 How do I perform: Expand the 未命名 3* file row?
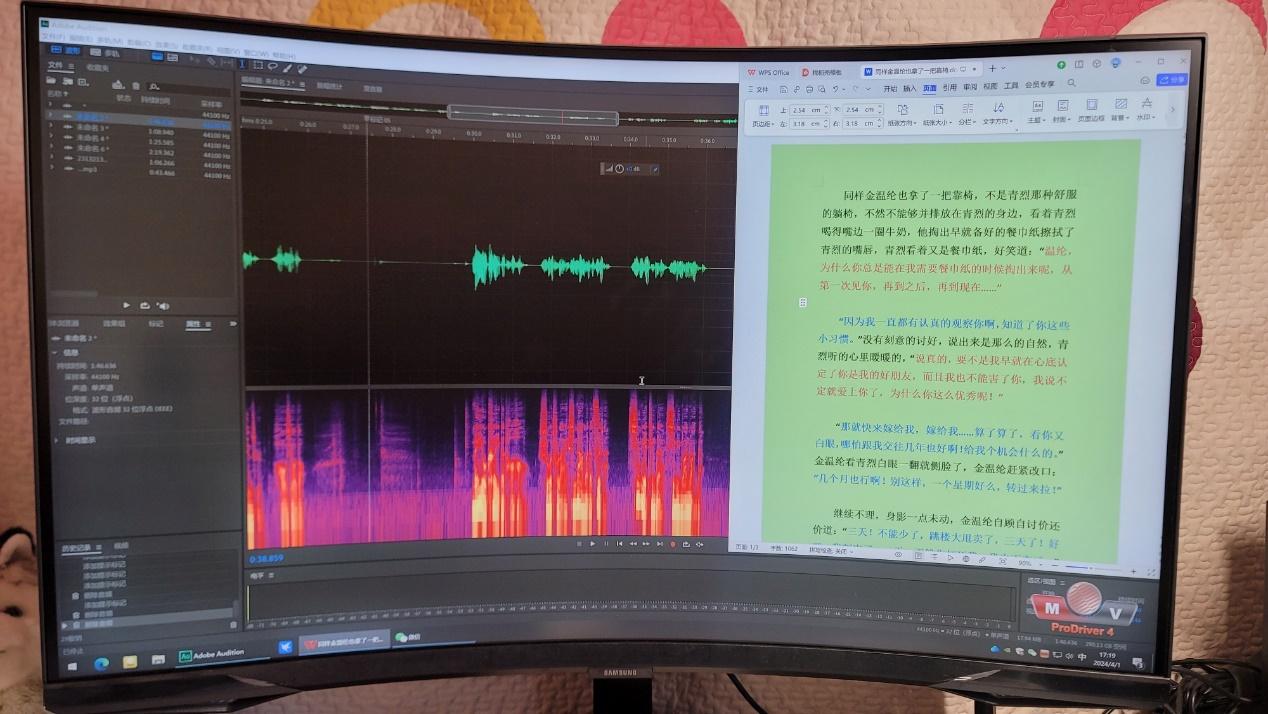51,126
